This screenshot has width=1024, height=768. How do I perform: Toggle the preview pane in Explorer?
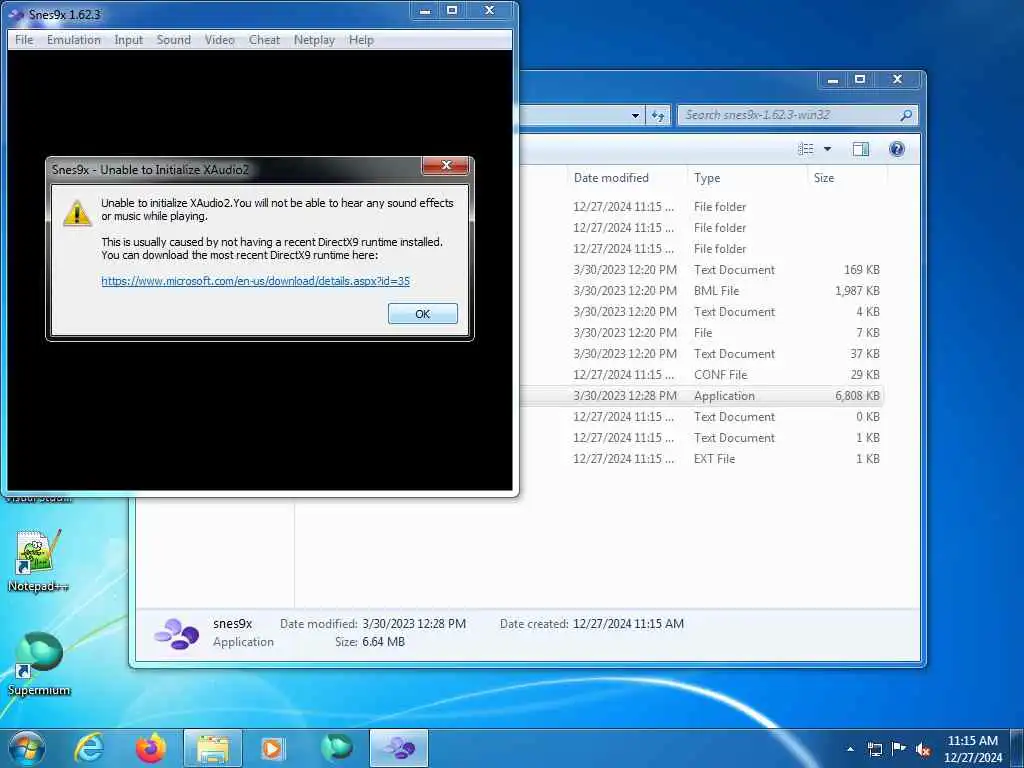click(x=861, y=150)
